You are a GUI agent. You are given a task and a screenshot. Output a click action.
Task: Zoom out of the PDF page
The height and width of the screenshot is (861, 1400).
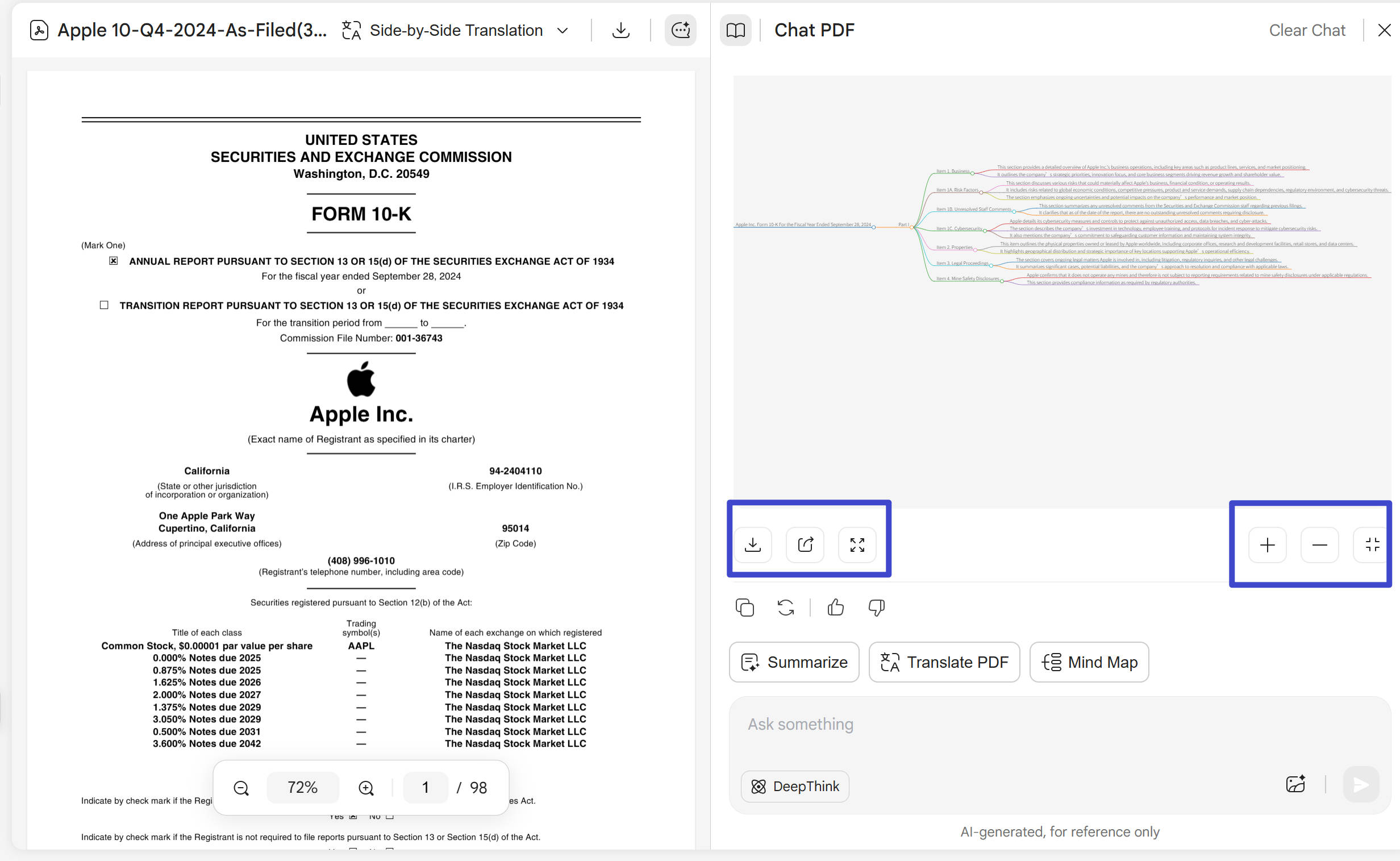point(241,788)
